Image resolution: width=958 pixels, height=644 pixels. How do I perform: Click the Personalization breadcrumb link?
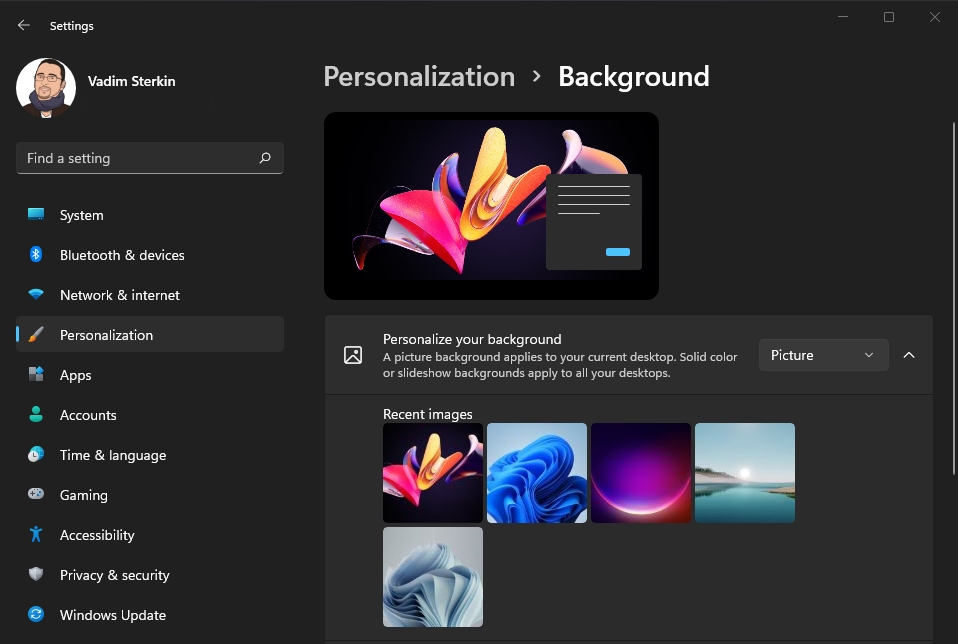(419, 77)
